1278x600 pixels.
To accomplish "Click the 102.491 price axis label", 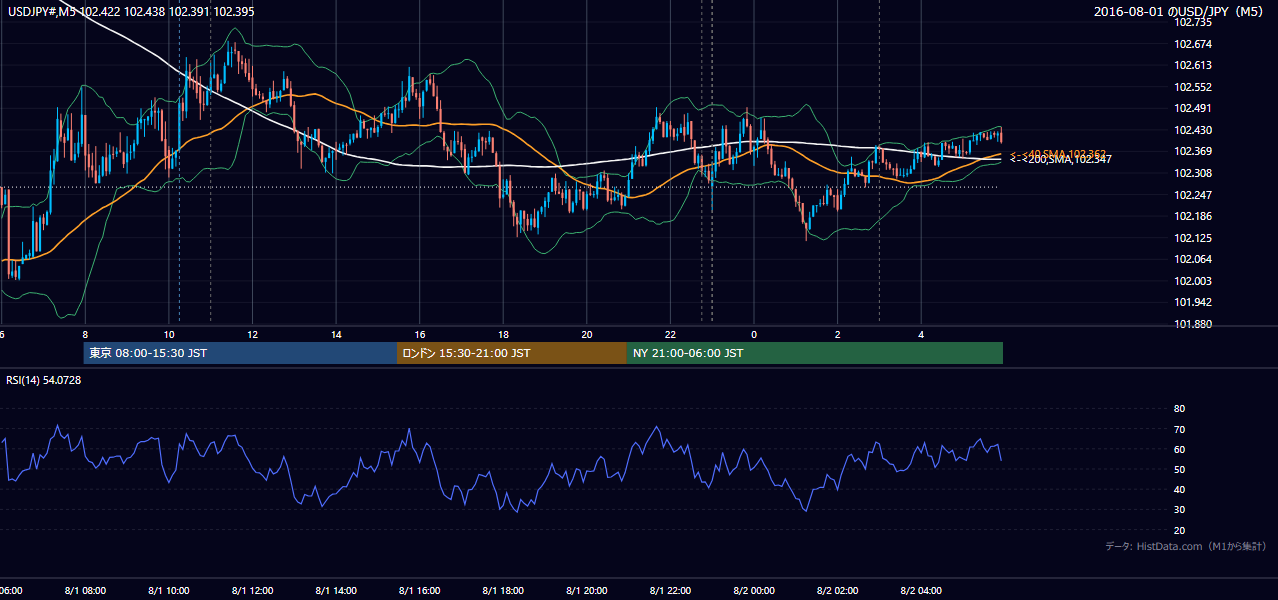I will tap(1194, 108).
